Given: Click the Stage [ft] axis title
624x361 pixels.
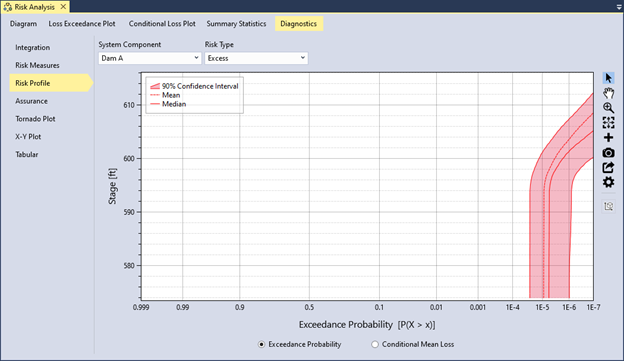Looking at the screenshot, I should pos(112,186).
